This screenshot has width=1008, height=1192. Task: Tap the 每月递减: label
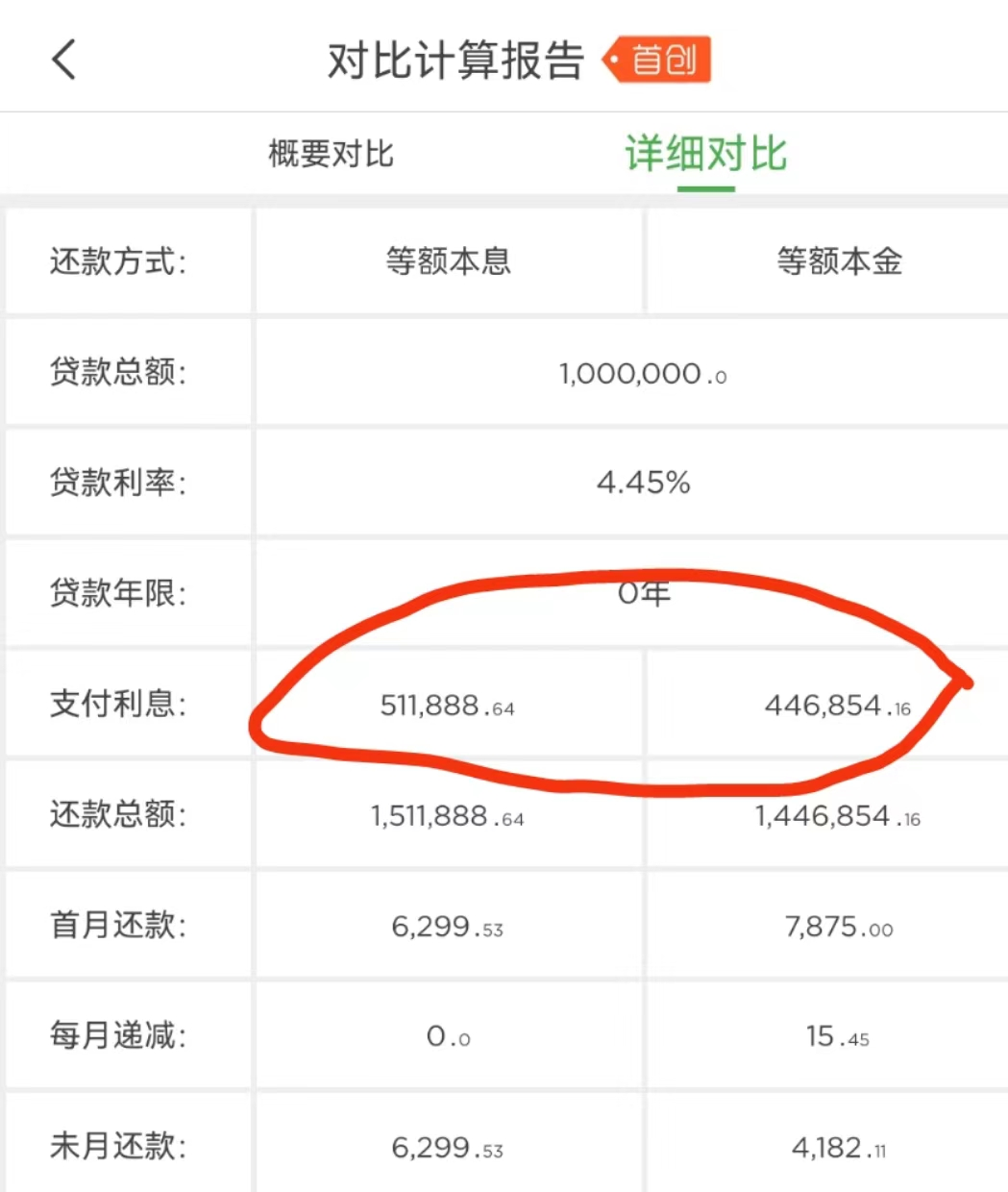click(x=118, y=1035)
